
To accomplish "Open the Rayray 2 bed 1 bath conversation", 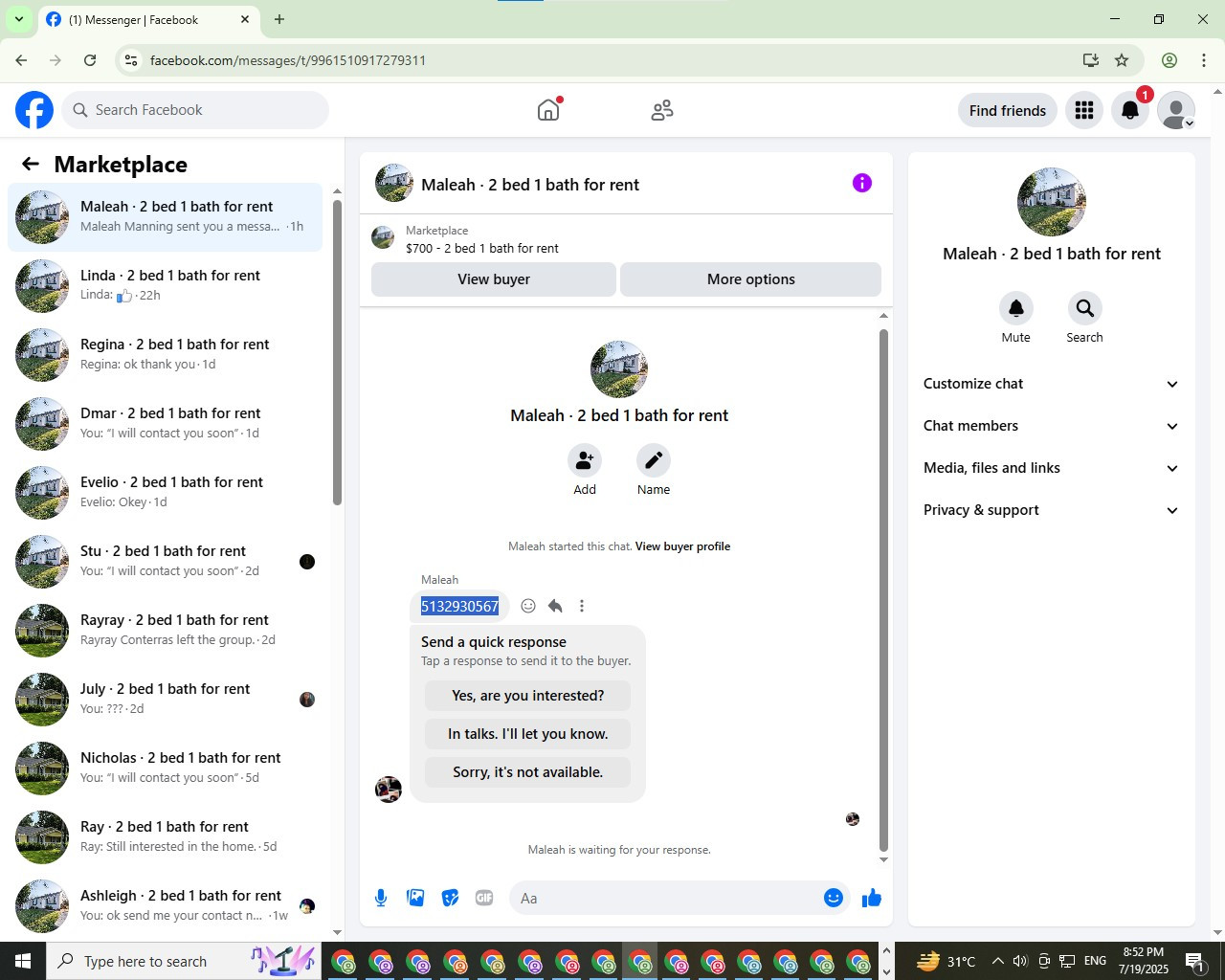I will [x=165, y=631].
